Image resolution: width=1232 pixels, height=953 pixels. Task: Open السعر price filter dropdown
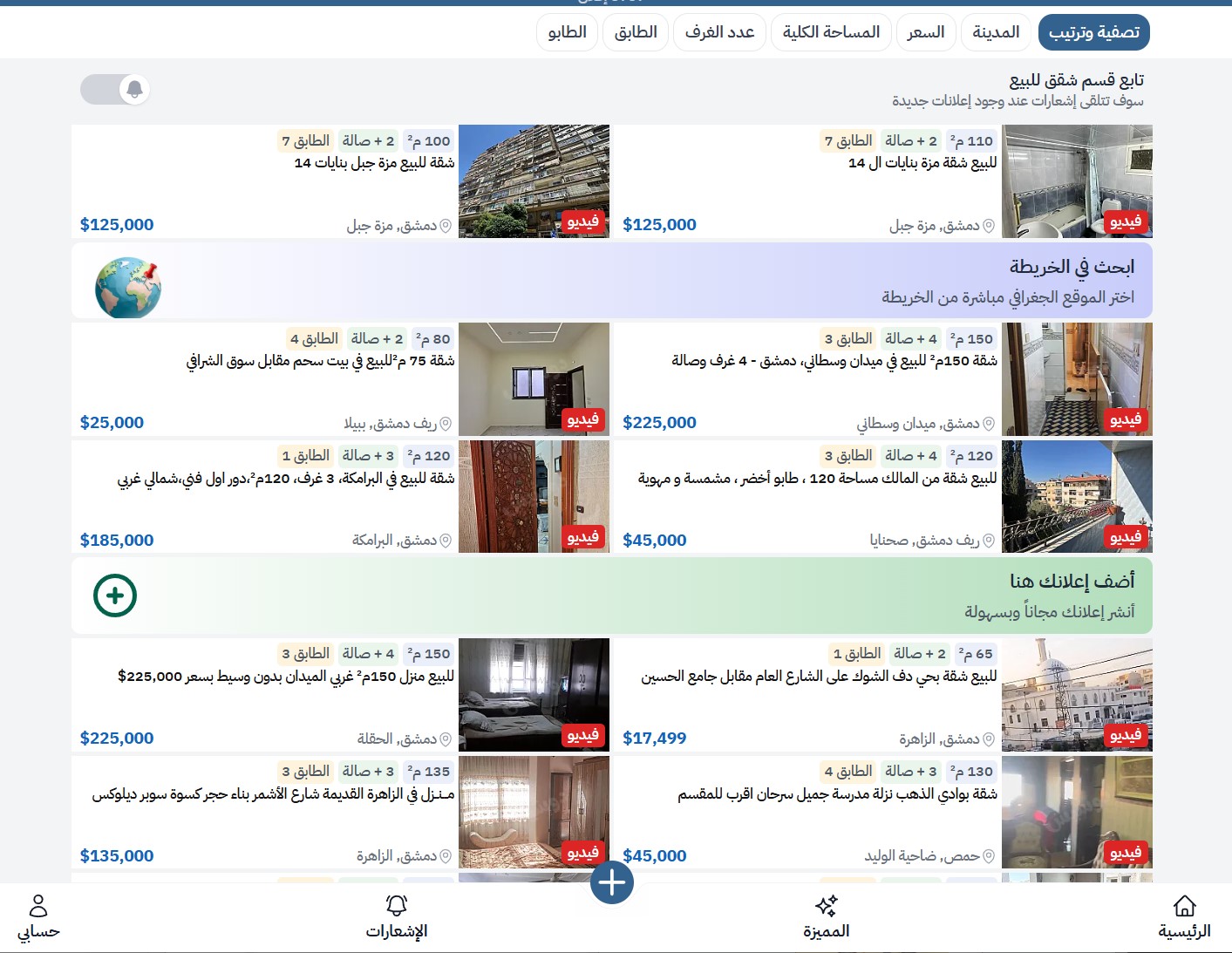tap(926, 32)
